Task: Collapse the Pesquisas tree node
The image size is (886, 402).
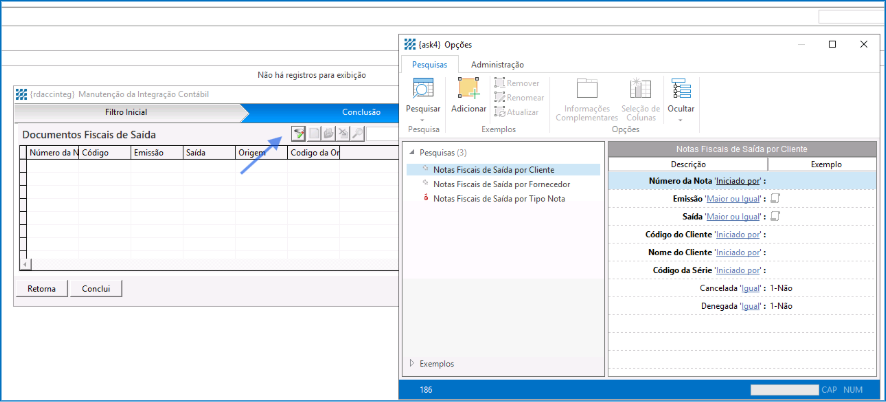Action: (x=412, y=153)
